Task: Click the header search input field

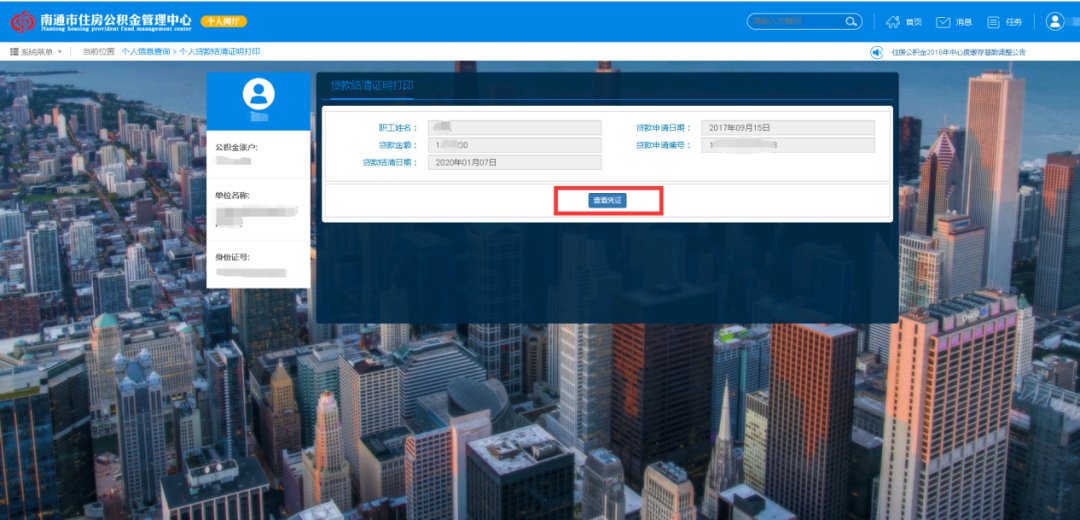Action: [795, 21]
